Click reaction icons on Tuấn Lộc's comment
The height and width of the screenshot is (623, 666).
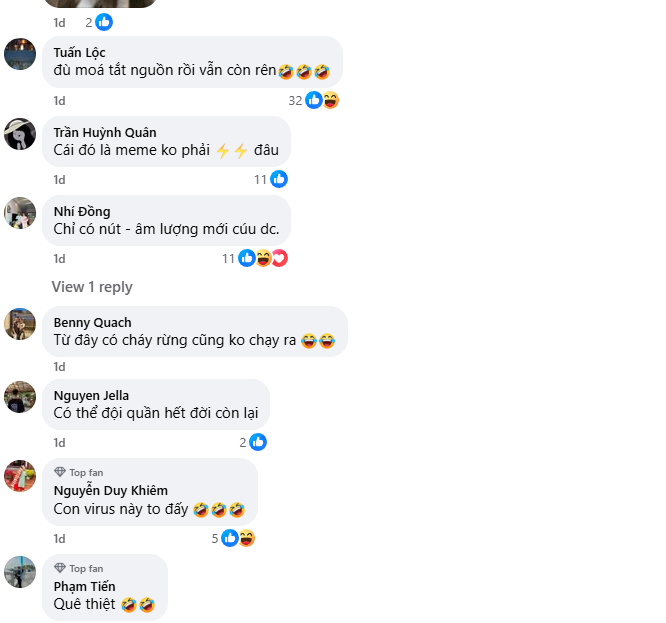click(x=321, y=100)
